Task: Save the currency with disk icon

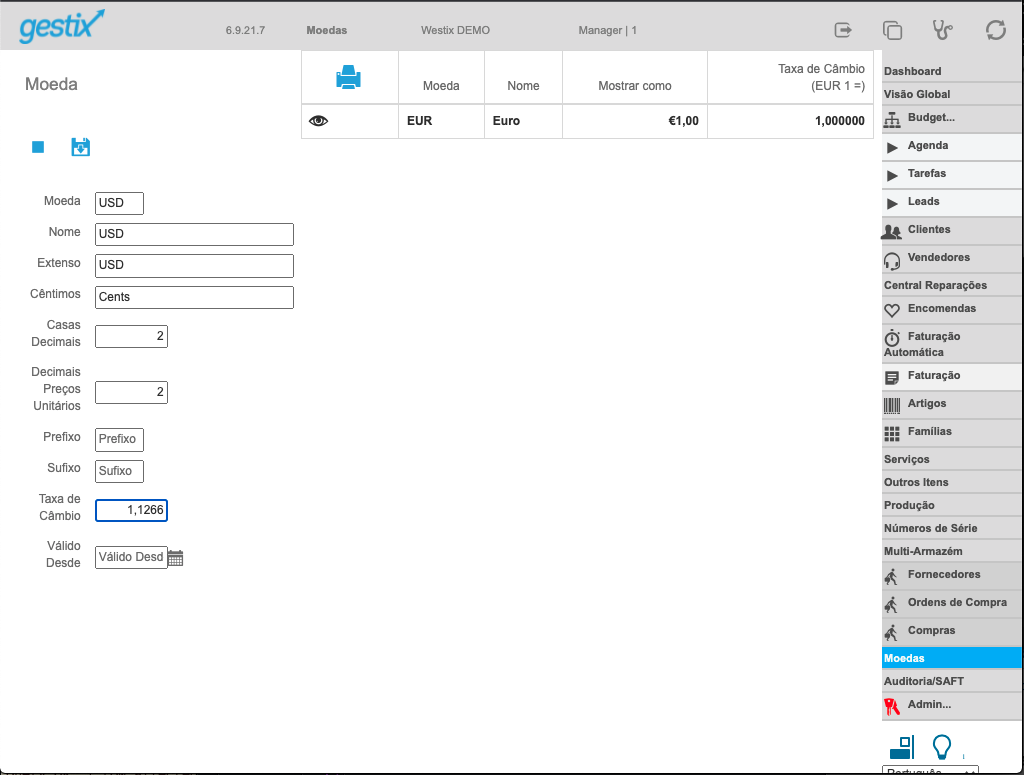Action: pyautogui.click(x=80, y=147)
